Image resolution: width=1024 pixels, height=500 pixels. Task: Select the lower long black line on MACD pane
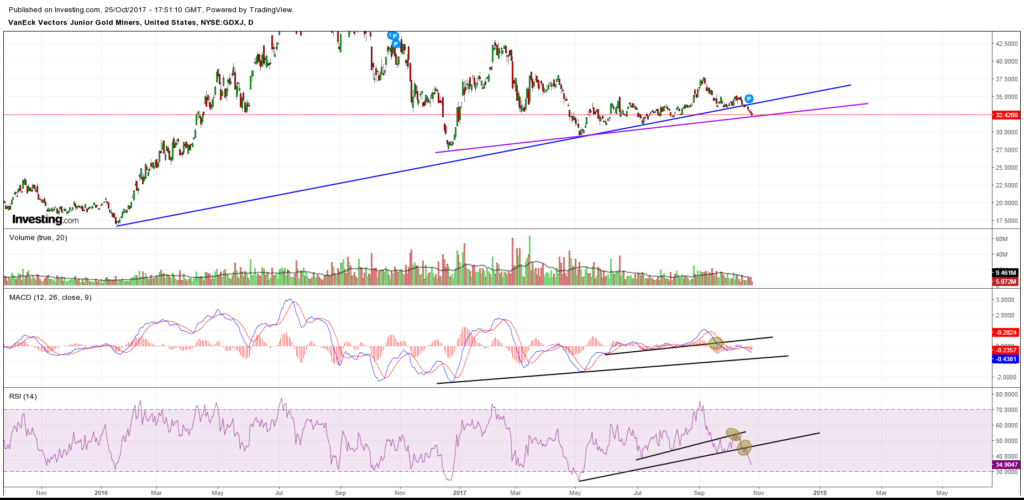(x=613, y=369)
